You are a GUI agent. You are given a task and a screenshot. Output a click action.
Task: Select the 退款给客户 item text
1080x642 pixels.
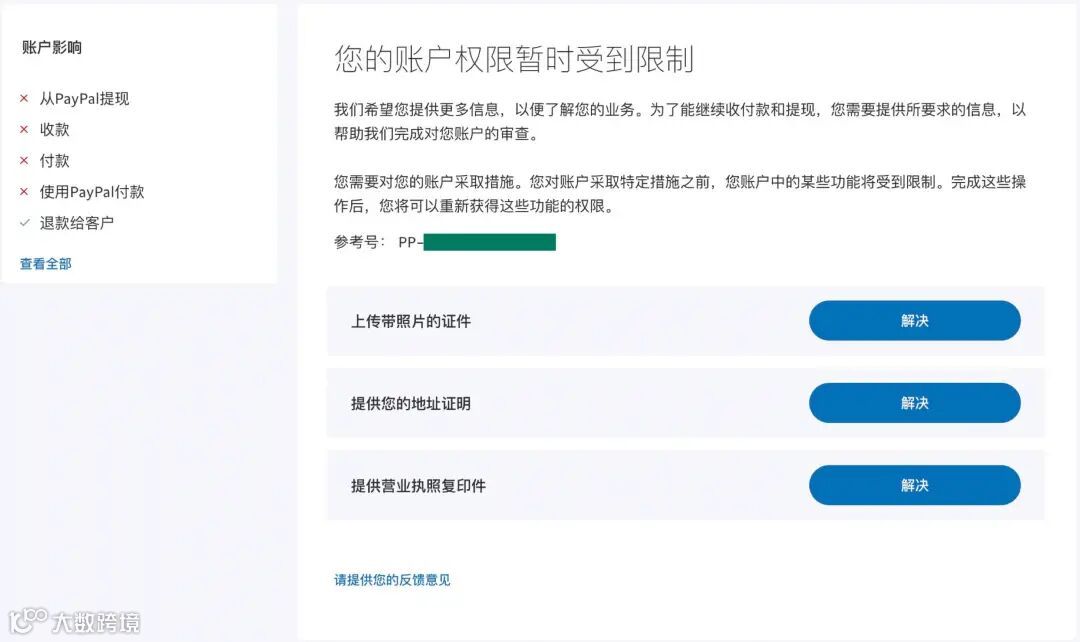pos(77,223)
